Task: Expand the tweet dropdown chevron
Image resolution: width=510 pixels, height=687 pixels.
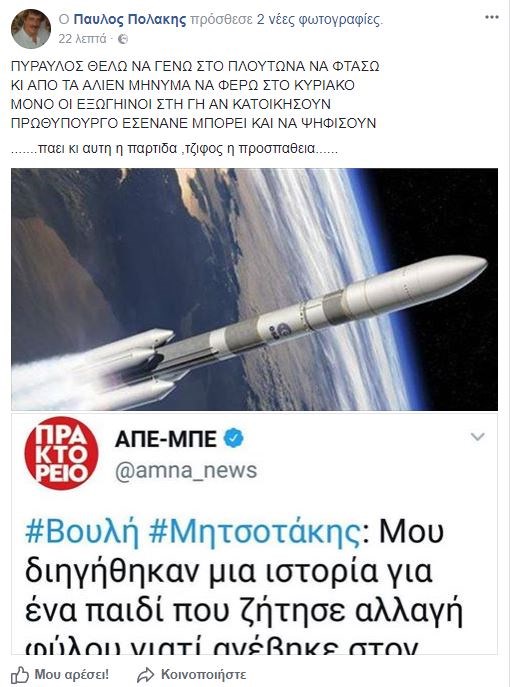Action: click(477, 436)
